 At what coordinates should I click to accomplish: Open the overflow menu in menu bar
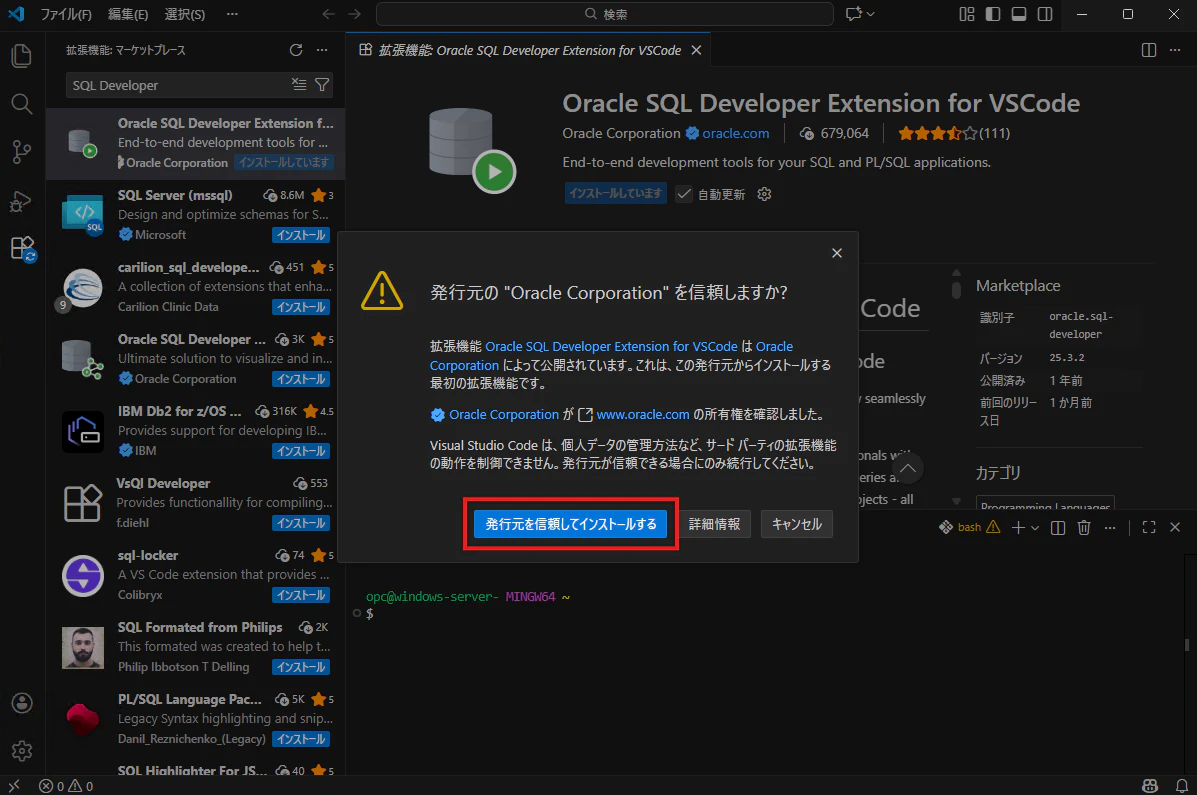coord(232,14)
